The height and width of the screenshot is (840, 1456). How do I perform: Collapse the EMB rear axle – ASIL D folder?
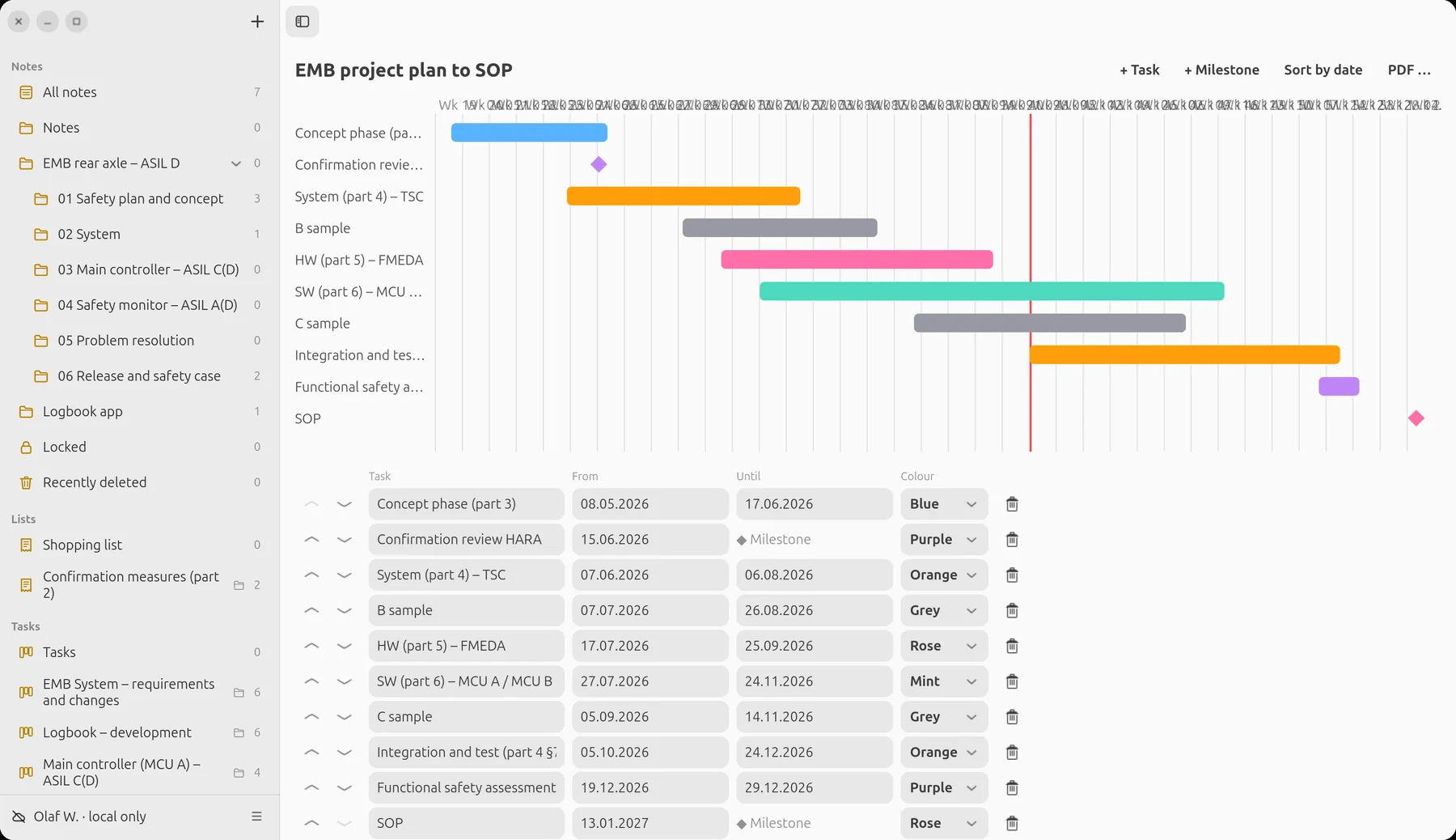[x=236, y=163]
